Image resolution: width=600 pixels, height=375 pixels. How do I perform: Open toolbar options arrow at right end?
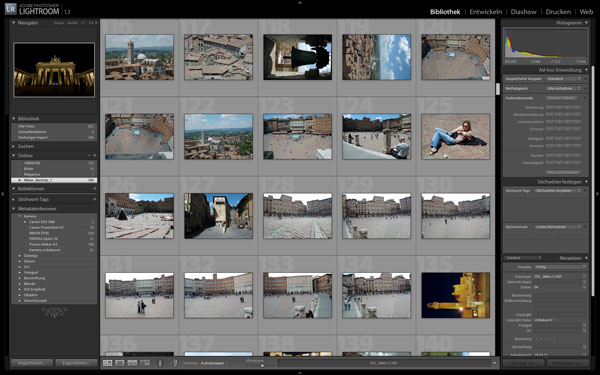click(x=494, y=363)
